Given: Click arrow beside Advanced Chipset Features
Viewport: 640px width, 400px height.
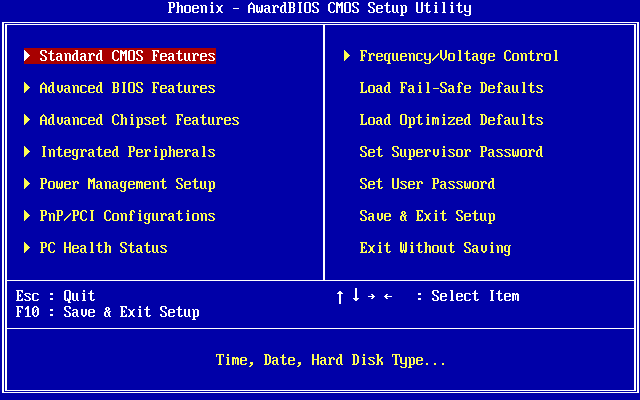Looking at the screenshot, I should click(27, 120).
